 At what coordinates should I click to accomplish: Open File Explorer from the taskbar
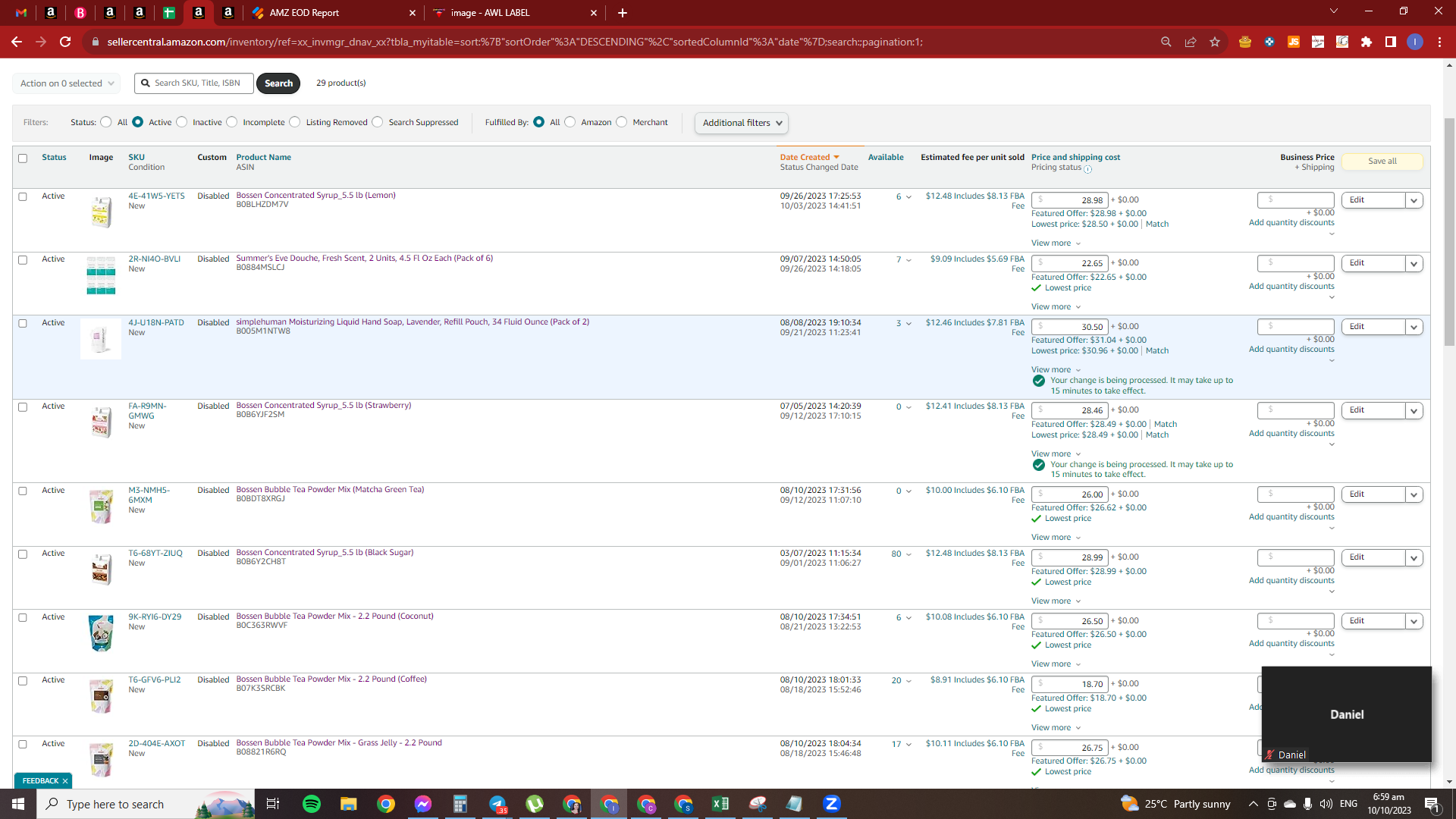tap(349, 804)
